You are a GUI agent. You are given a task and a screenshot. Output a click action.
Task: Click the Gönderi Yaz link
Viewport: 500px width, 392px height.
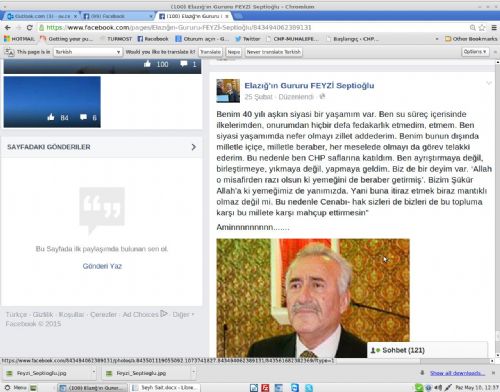(x=102, y=266)
